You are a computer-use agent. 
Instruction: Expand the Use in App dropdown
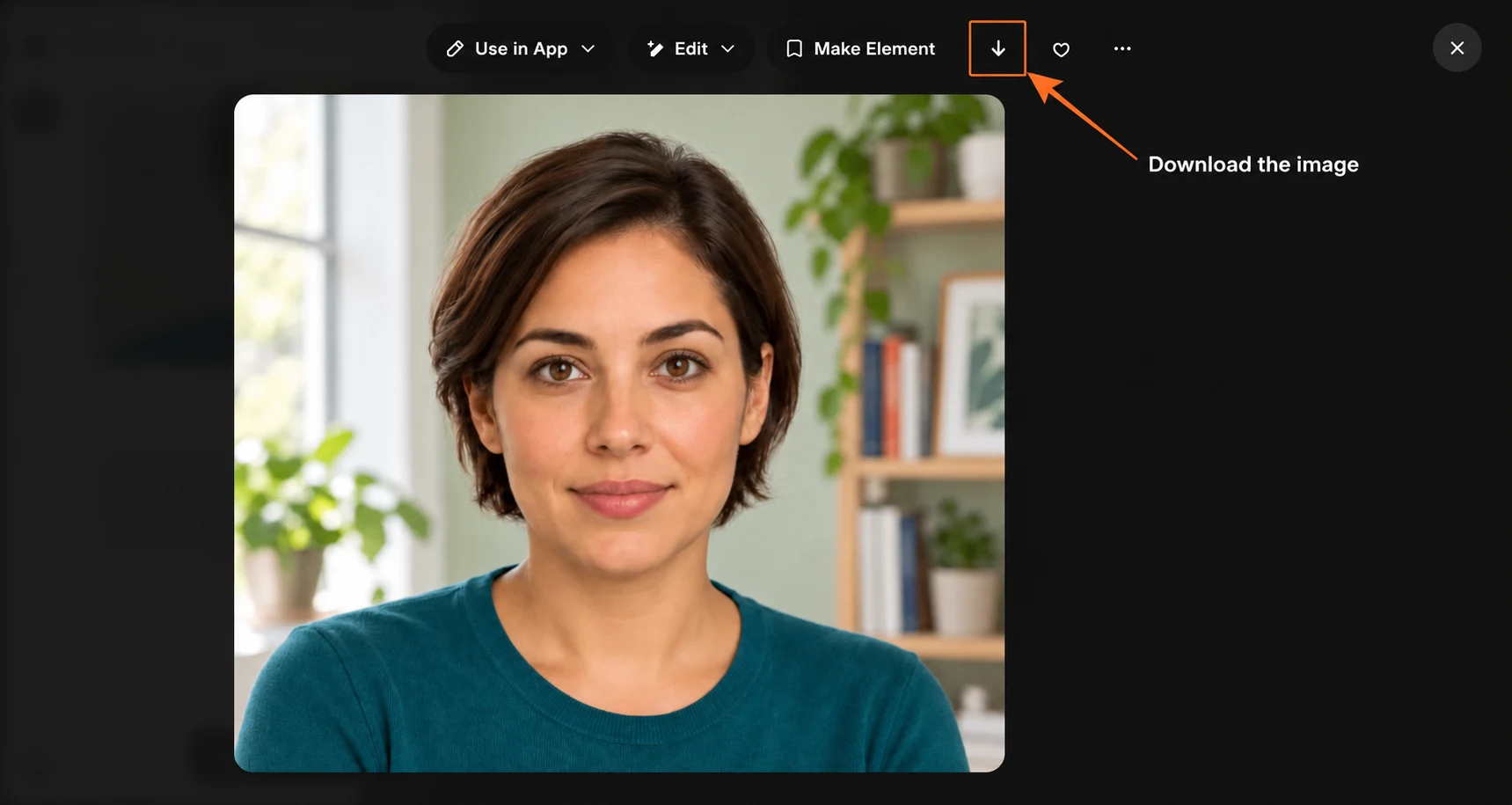point(521,48)
